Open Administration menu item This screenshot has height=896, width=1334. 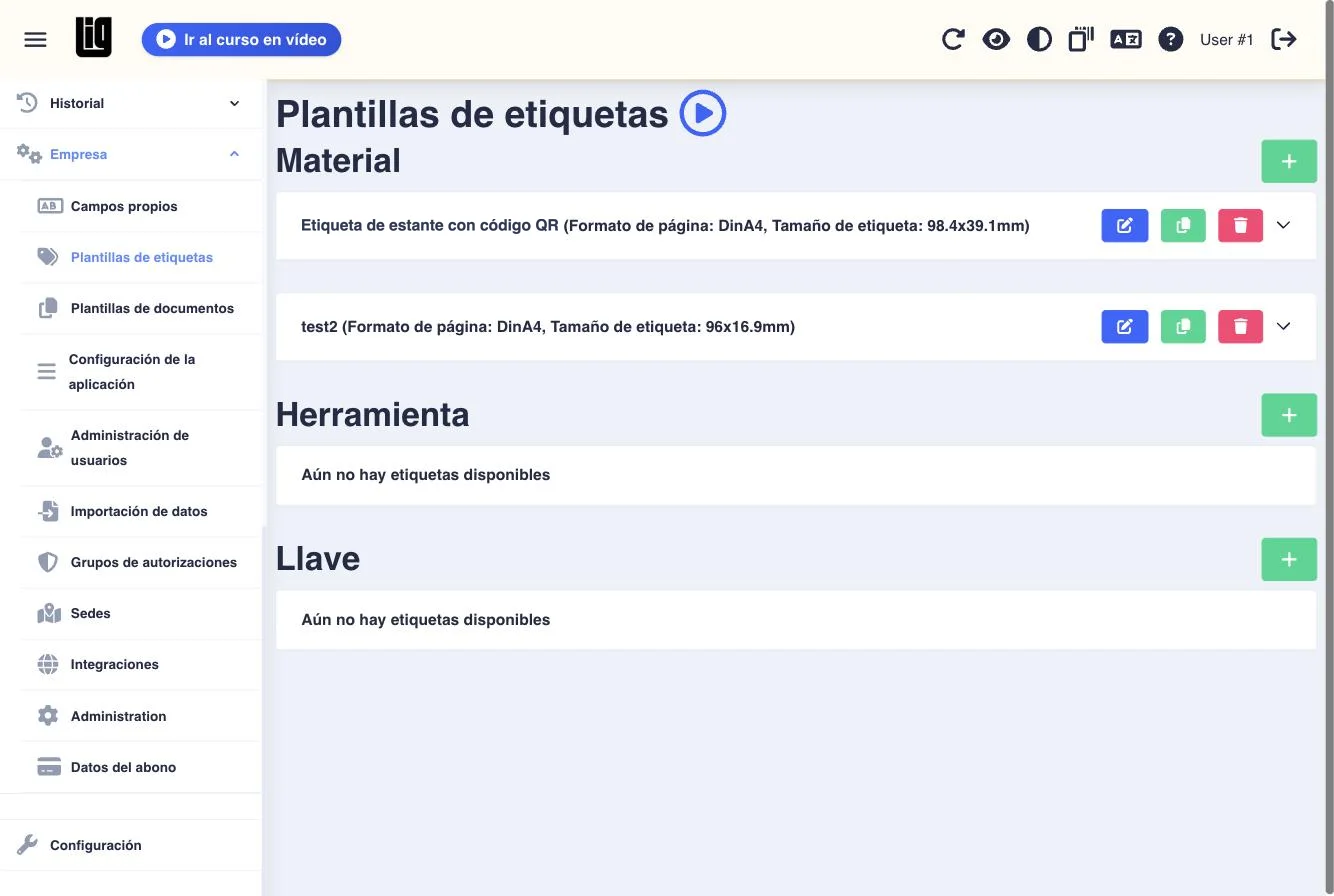point(140,716)
